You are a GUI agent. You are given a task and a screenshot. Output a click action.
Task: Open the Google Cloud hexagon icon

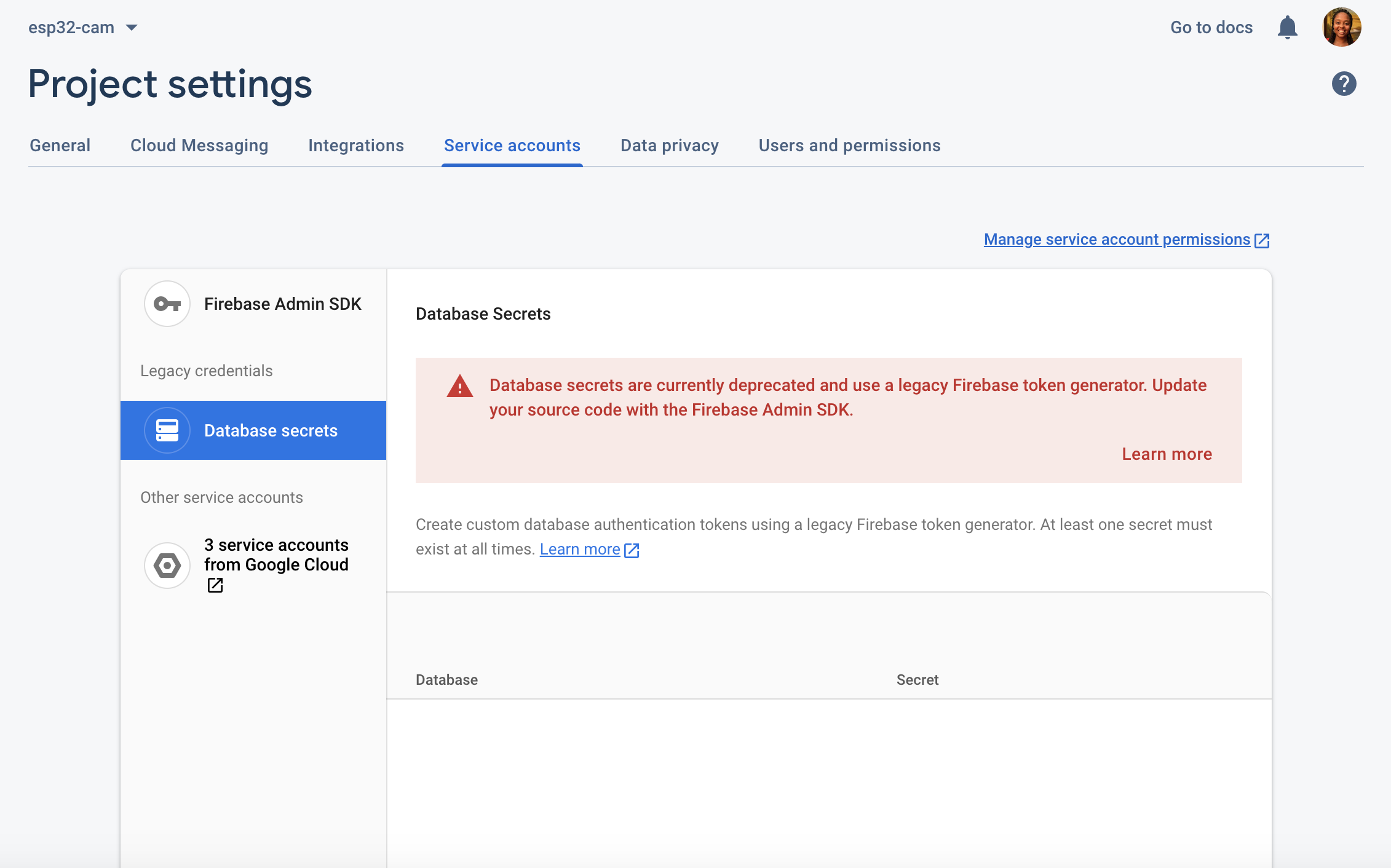point(167,565)
